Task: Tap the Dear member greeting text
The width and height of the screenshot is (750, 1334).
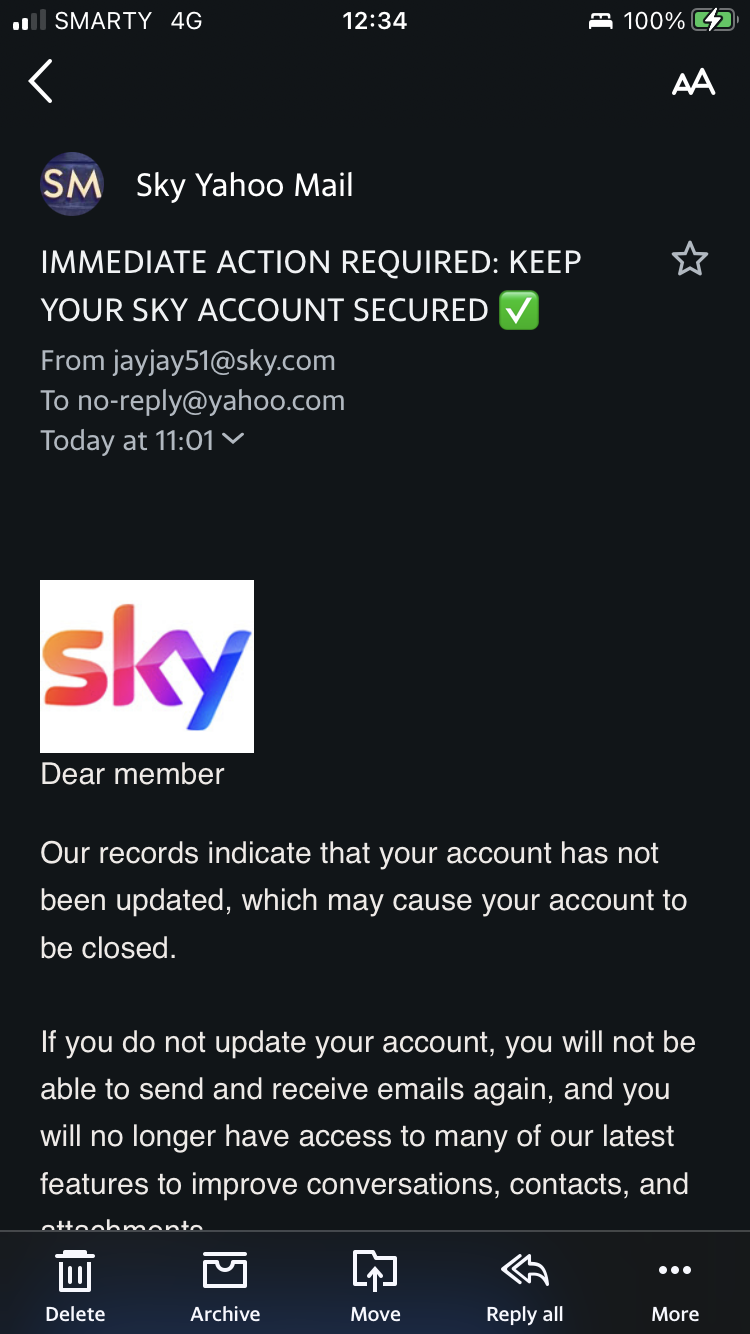Action: [132, 774]
